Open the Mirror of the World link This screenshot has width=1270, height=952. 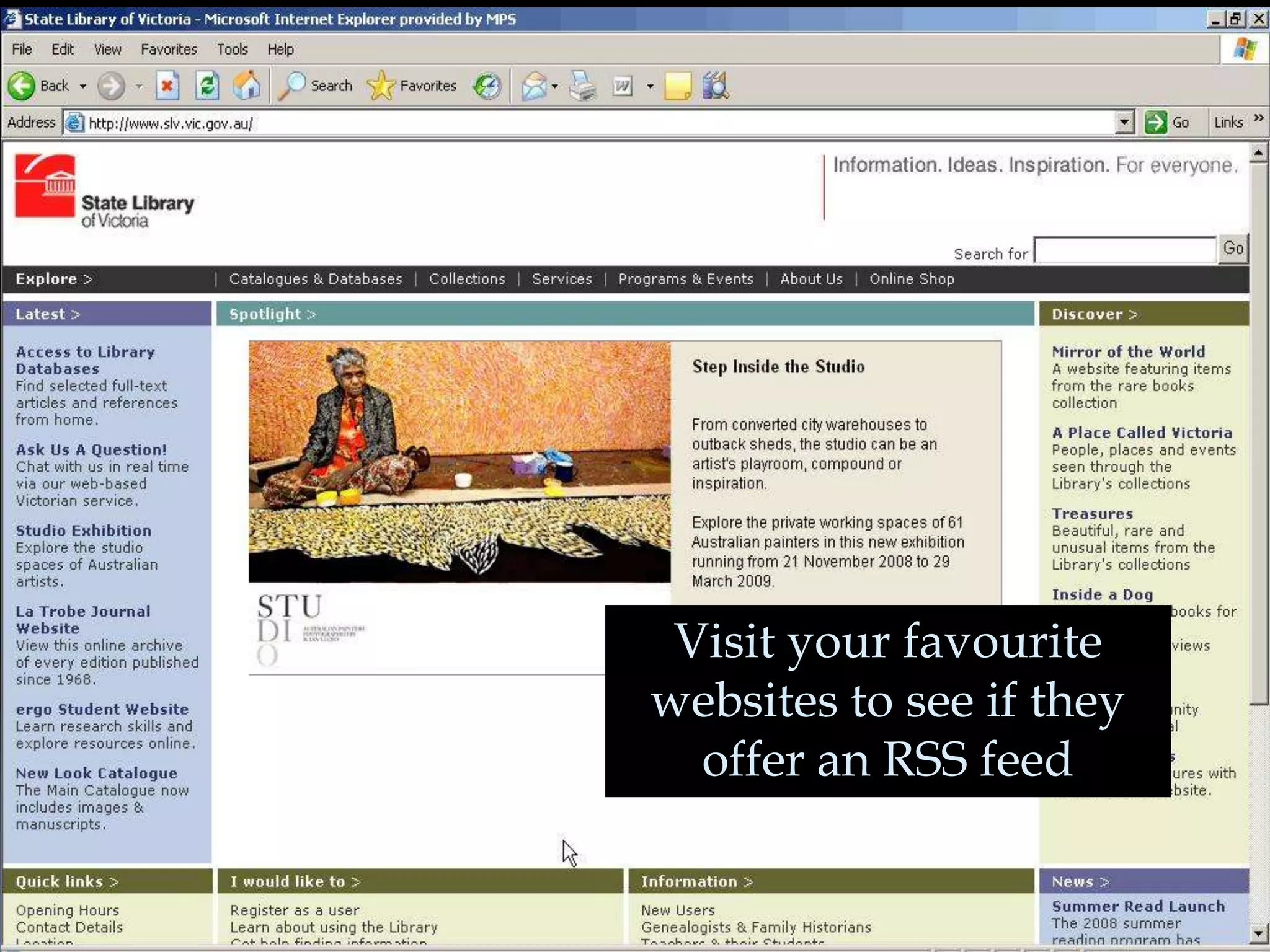(1129, 351)
